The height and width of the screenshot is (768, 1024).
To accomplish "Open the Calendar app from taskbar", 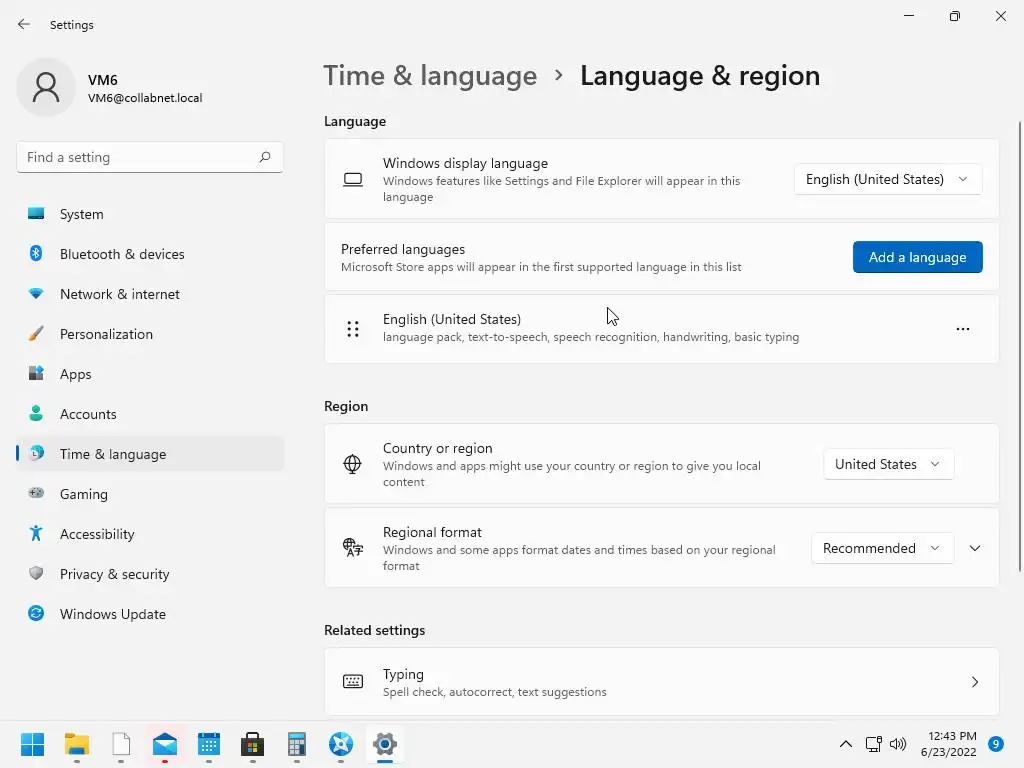I will point(208,744).
